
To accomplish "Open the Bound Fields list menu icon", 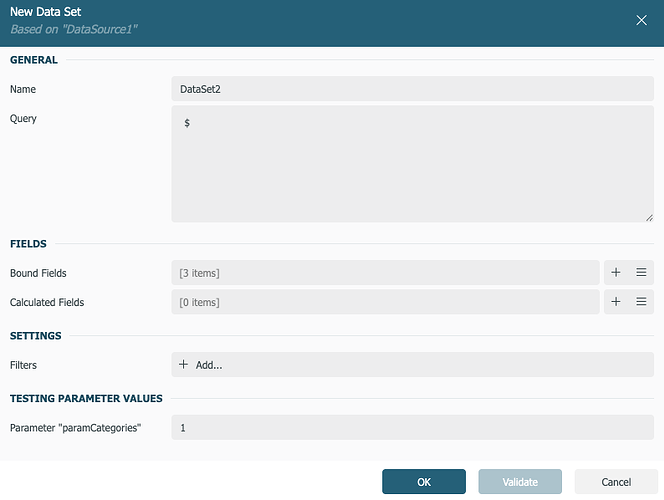I will 641,273.
